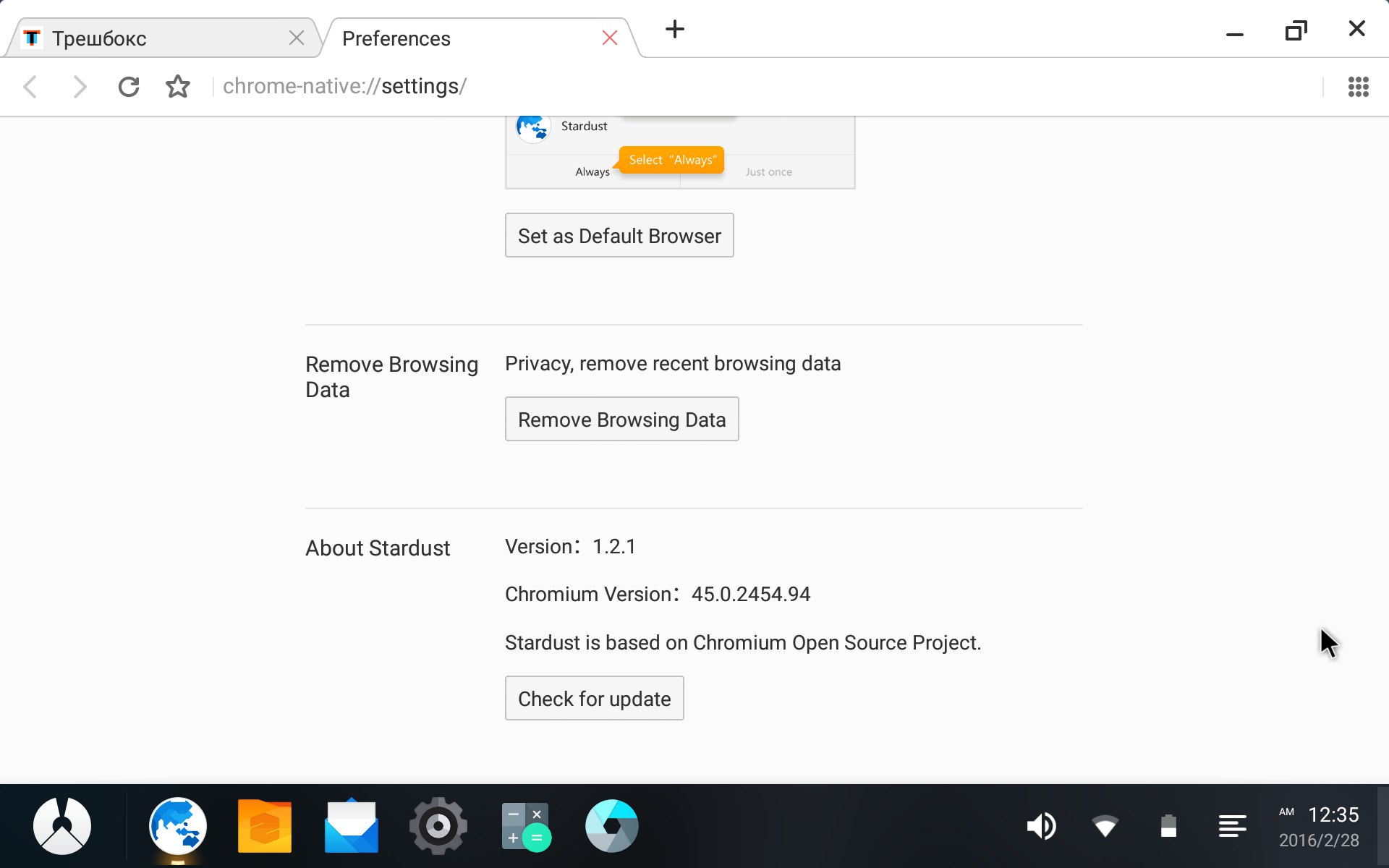Click the Remove Browsing Data button
The height and width of the screenshot is (868, 1389).
tap(621, 419)
